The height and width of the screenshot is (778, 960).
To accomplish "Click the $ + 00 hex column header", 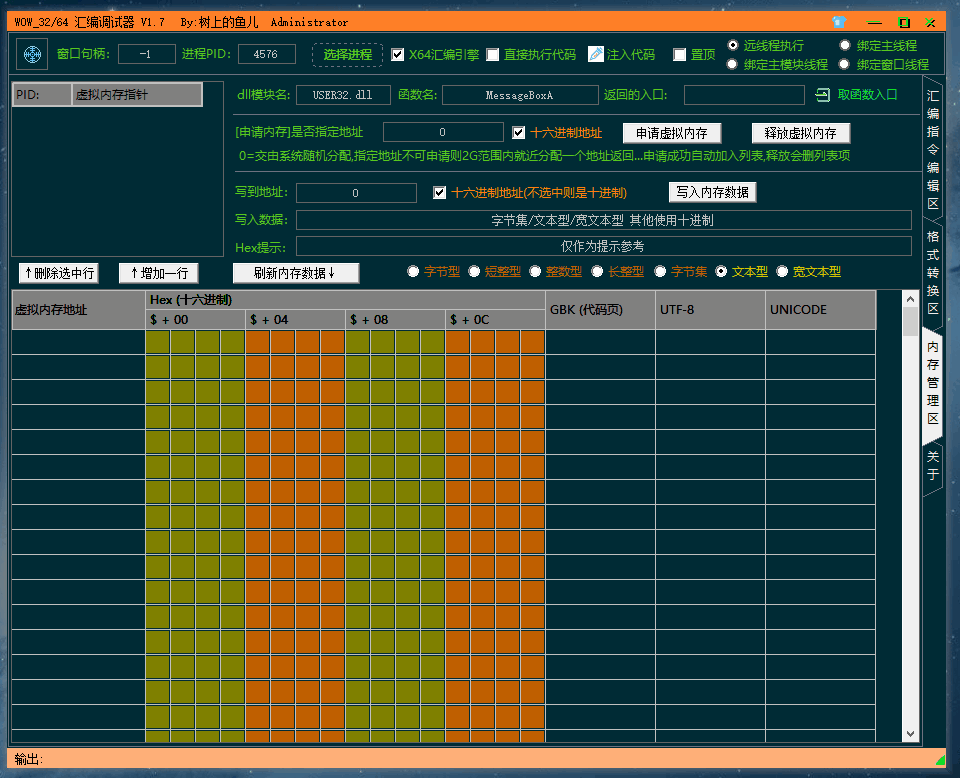I will [195, 320].
